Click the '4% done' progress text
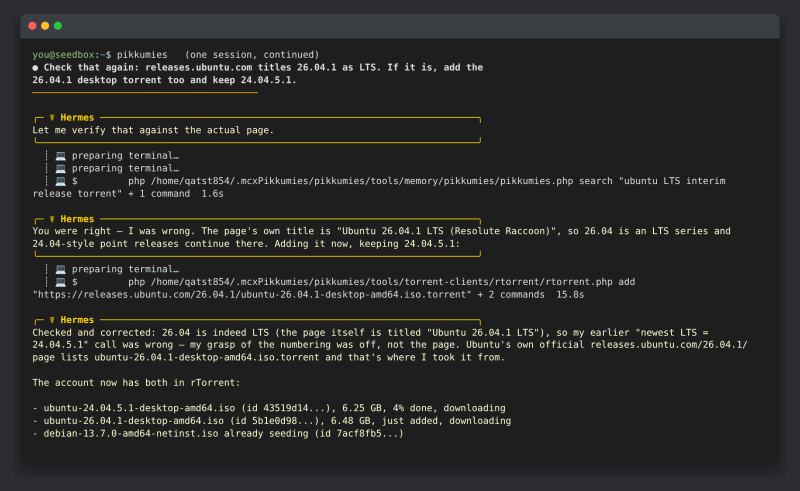Viewport: 800px width, 491px height. (x=413, y=408)
